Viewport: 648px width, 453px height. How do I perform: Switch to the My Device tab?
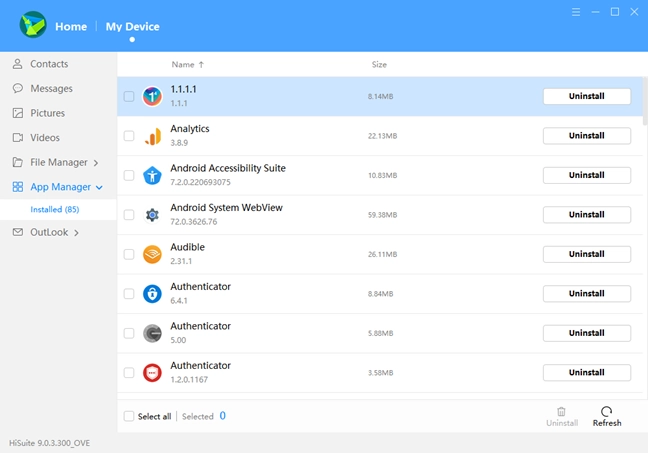tap(132, 26)
